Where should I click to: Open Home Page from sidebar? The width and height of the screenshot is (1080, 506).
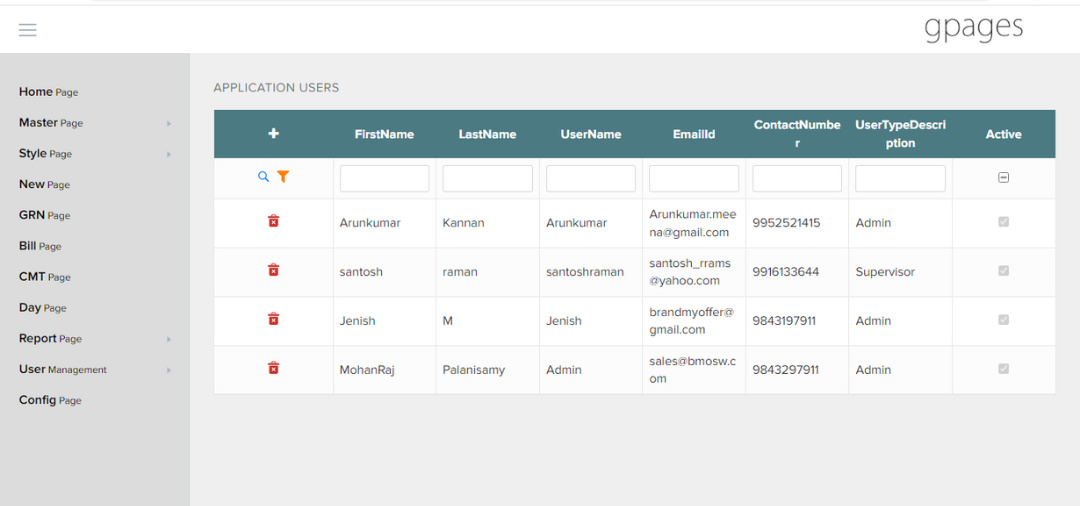(x=48, y=92)
